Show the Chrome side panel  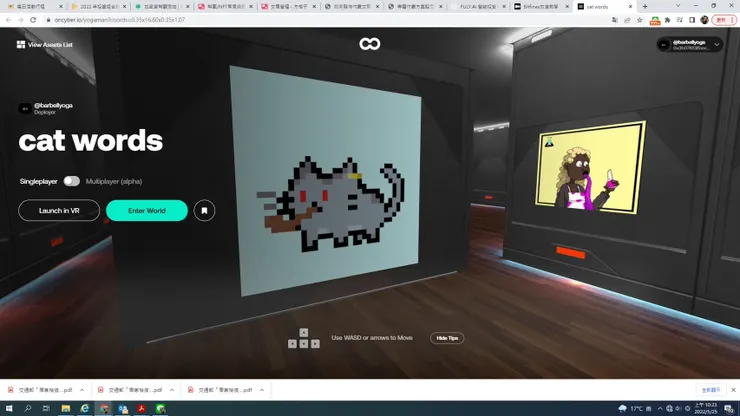(692, 20)
